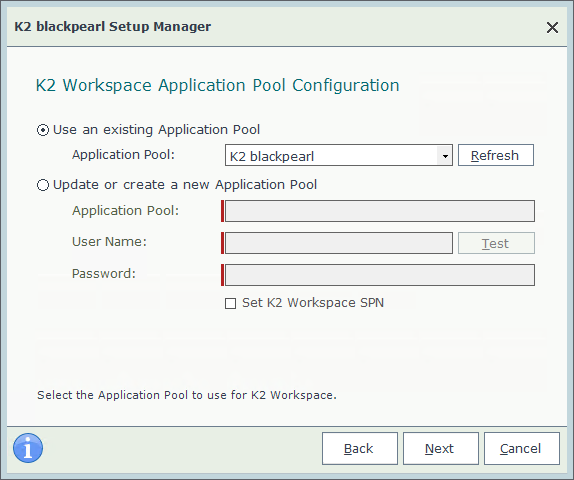
Task: Proceed with the Next button
Action: [441, 449]
